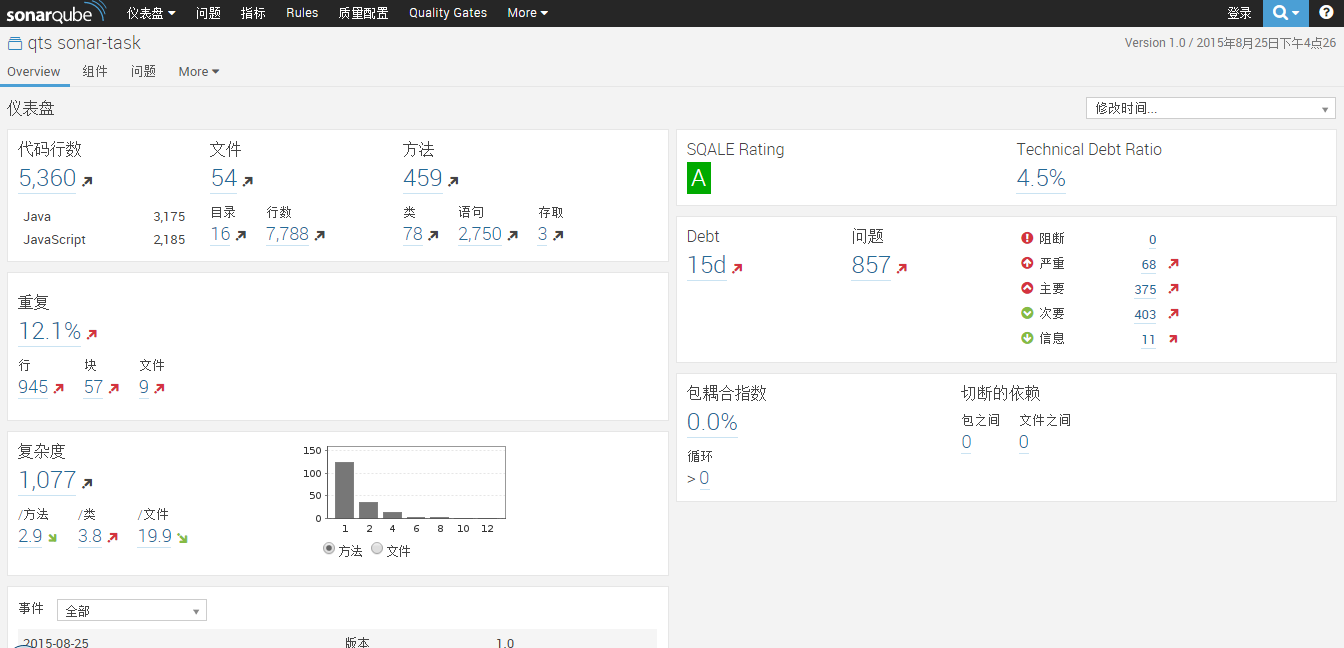This screenshot has width=1344, height=648.
Task: Open the 事件 全部 dropdown
Action: 132,611
